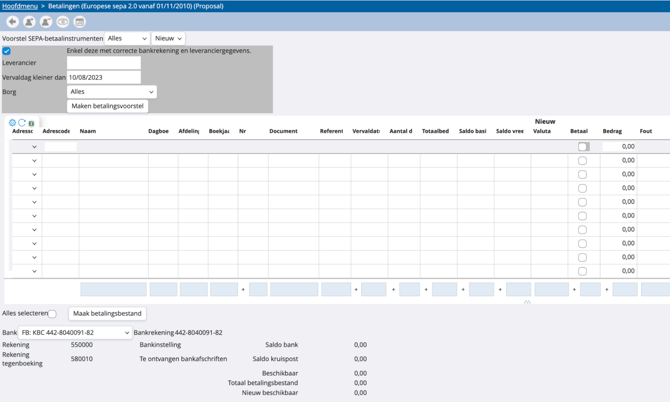Click the Afdeling column header
Viewport: 670px width, 402px height.
(188, 131)
